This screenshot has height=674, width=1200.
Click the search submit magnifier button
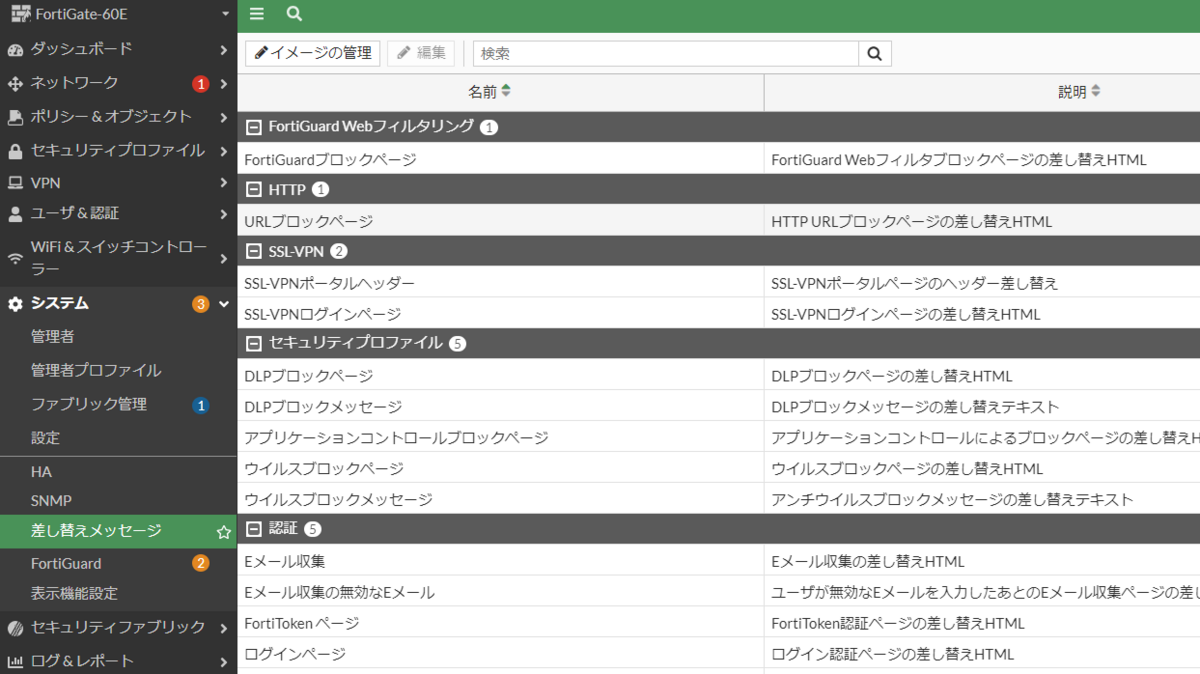click(875, 53)
